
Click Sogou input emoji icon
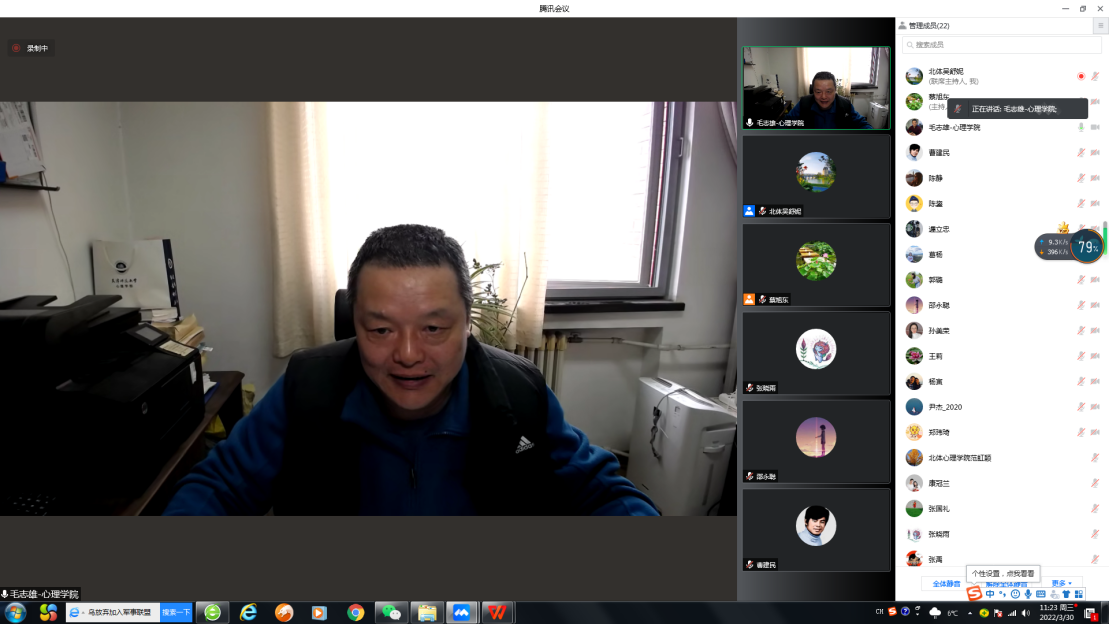[1015, 594]
